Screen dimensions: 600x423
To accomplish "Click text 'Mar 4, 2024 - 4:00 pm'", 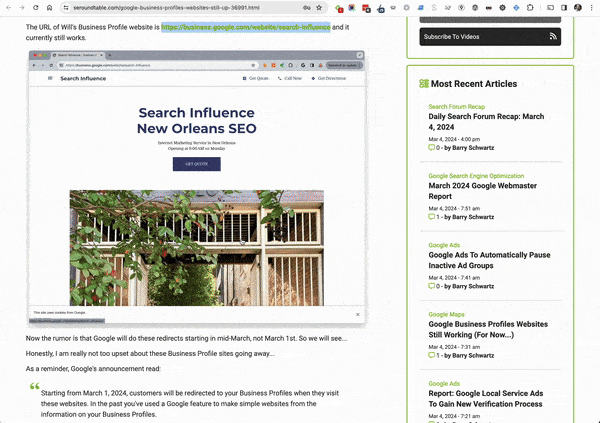I will (454, 139).
